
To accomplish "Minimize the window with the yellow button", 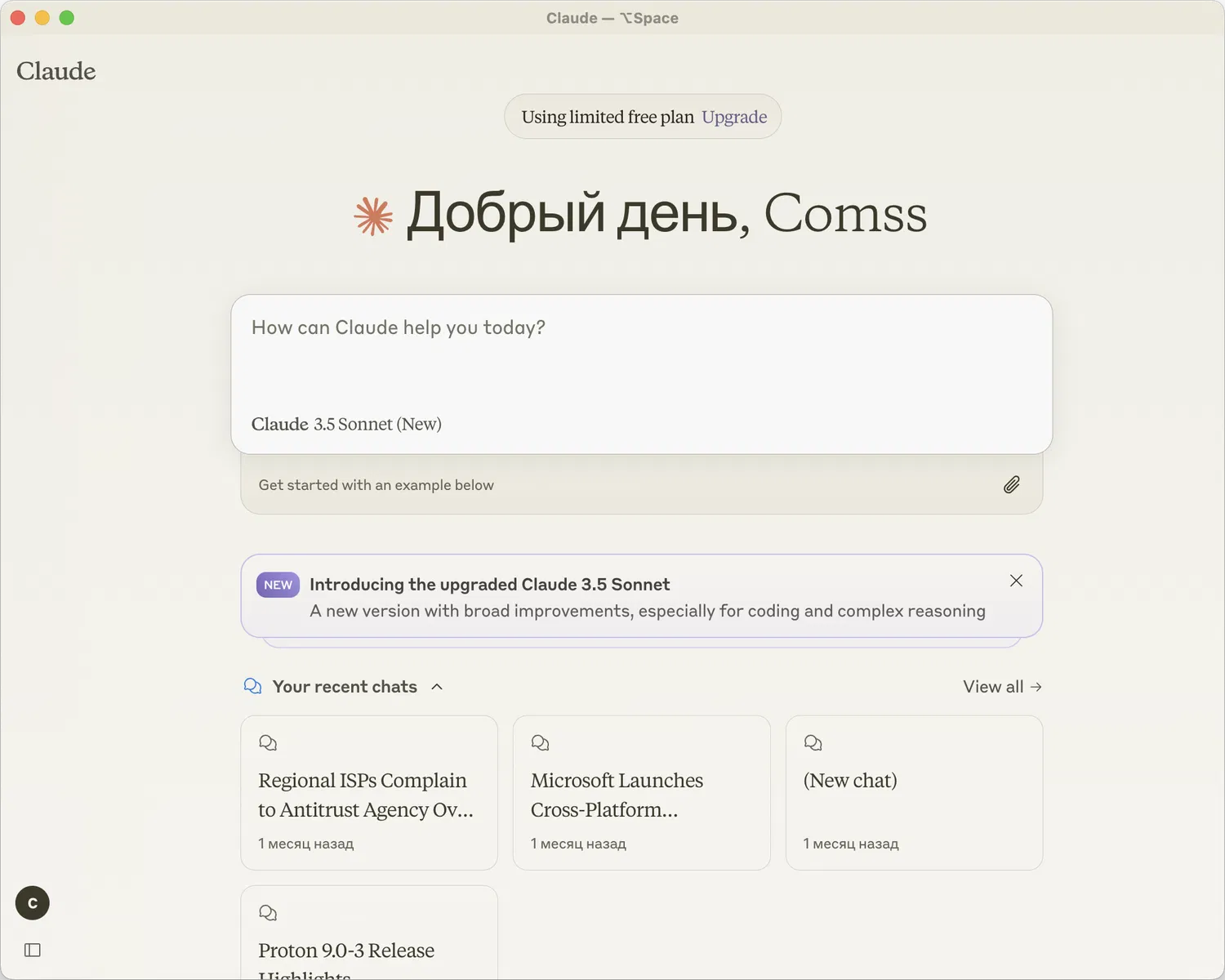I will point(42,18).
